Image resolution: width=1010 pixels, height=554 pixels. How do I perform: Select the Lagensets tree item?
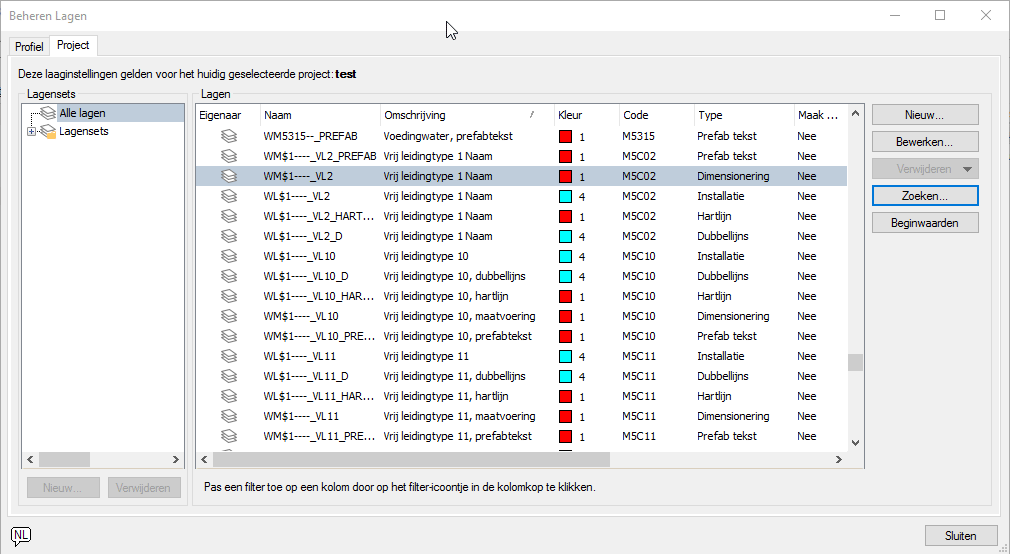pos(84,131)
